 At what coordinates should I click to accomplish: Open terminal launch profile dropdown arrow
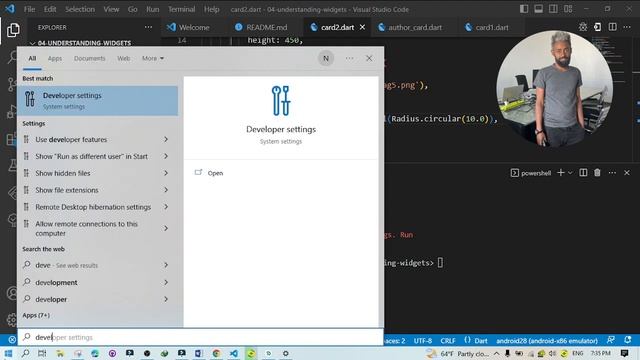coord(570,173)
